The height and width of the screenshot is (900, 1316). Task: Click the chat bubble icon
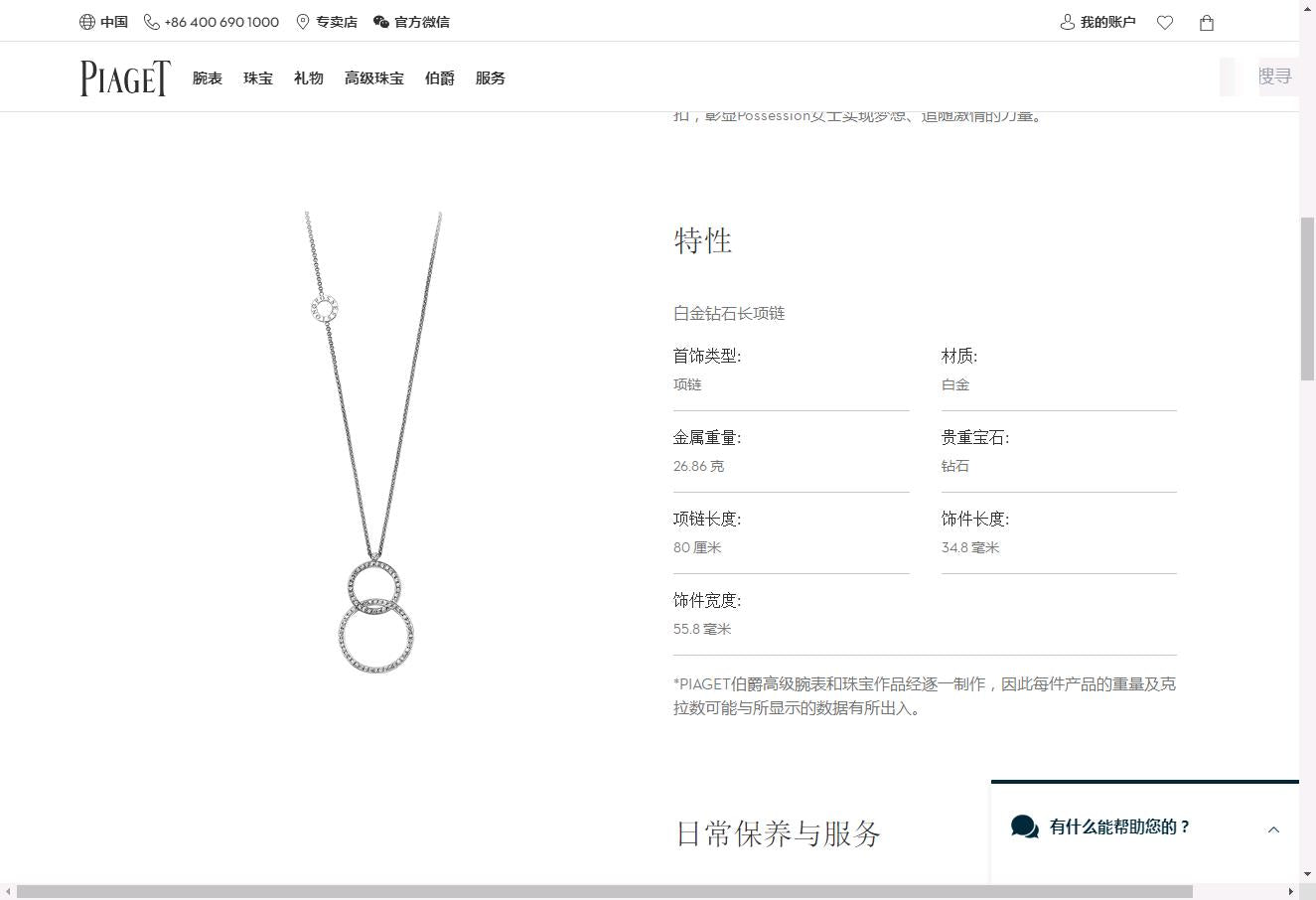tap(1024, 826)
